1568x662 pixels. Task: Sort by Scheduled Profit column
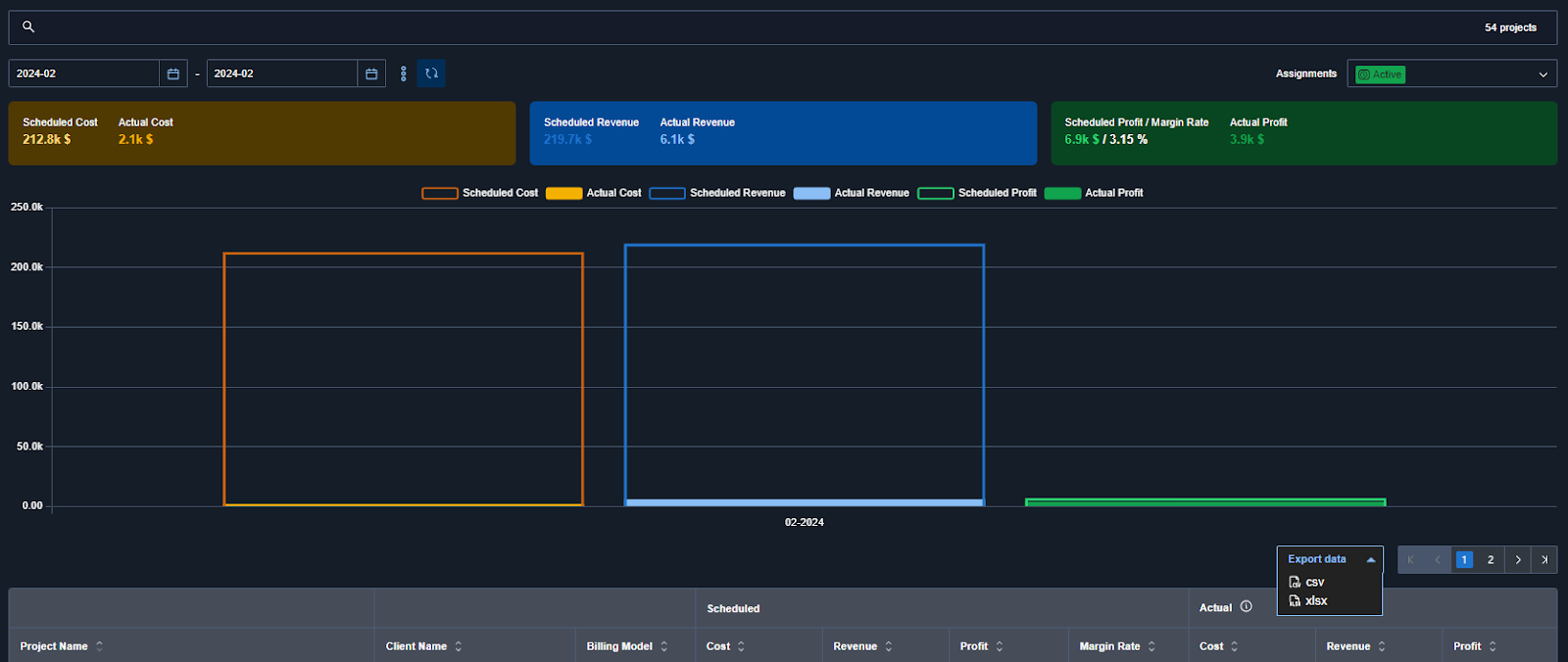1000,646
